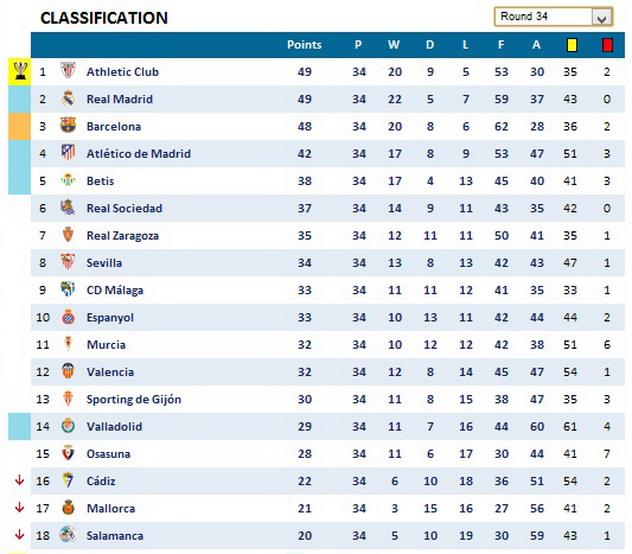632x554 pixels.
Task: Click the orange zone marker beside Barcelona
Action: point(19,126)
